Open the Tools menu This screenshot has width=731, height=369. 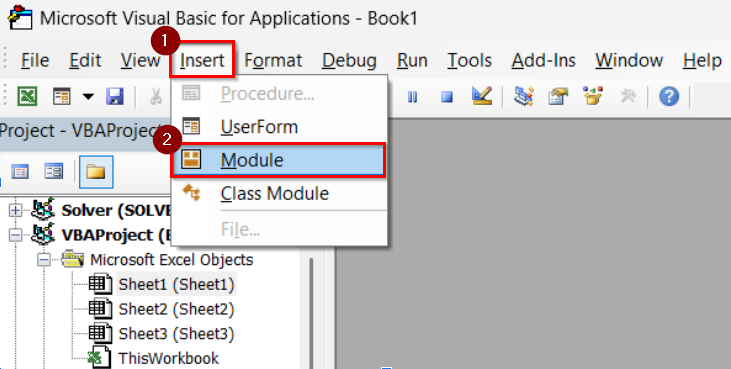coord(469,60)
